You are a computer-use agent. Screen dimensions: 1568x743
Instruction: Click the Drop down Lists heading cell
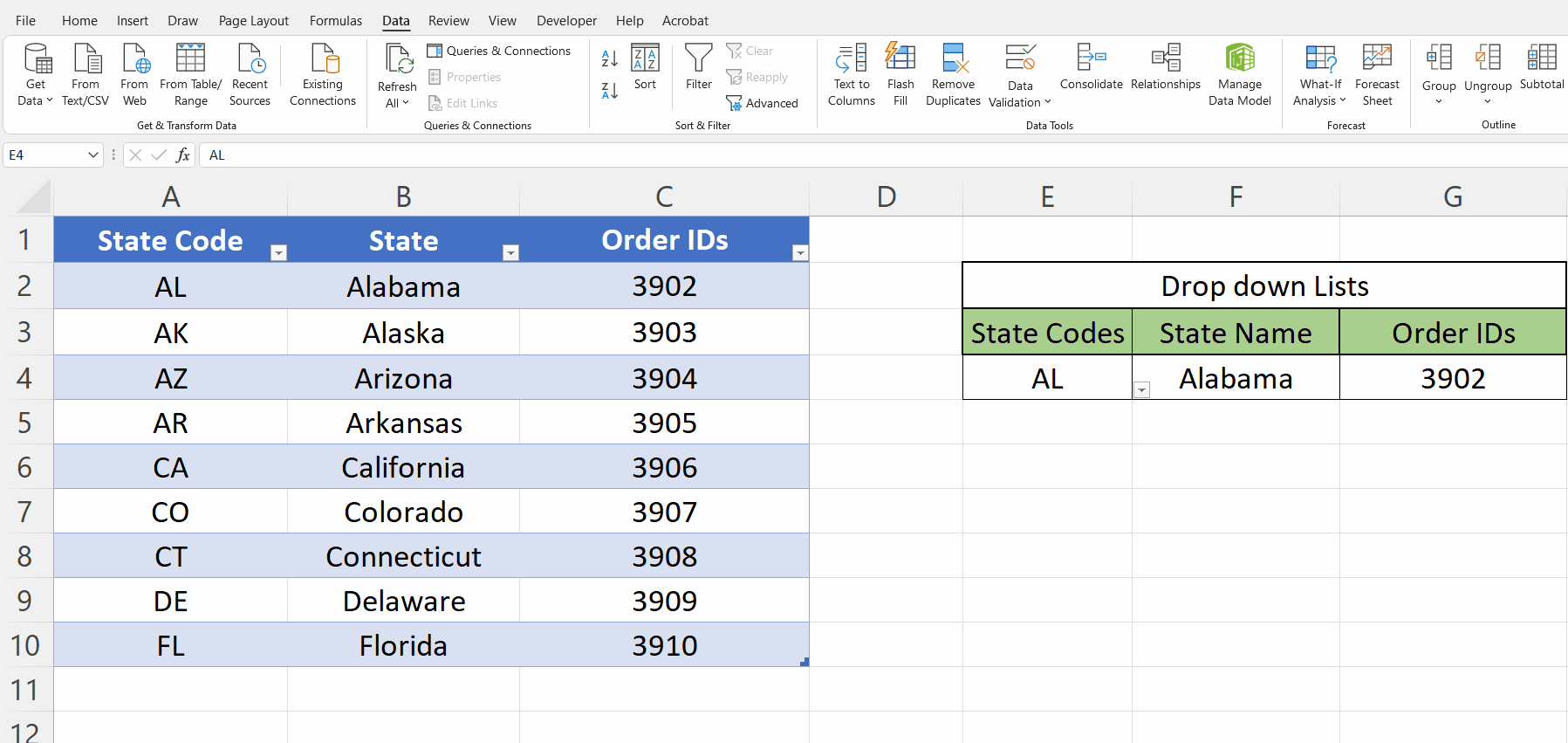point(1264,286)
